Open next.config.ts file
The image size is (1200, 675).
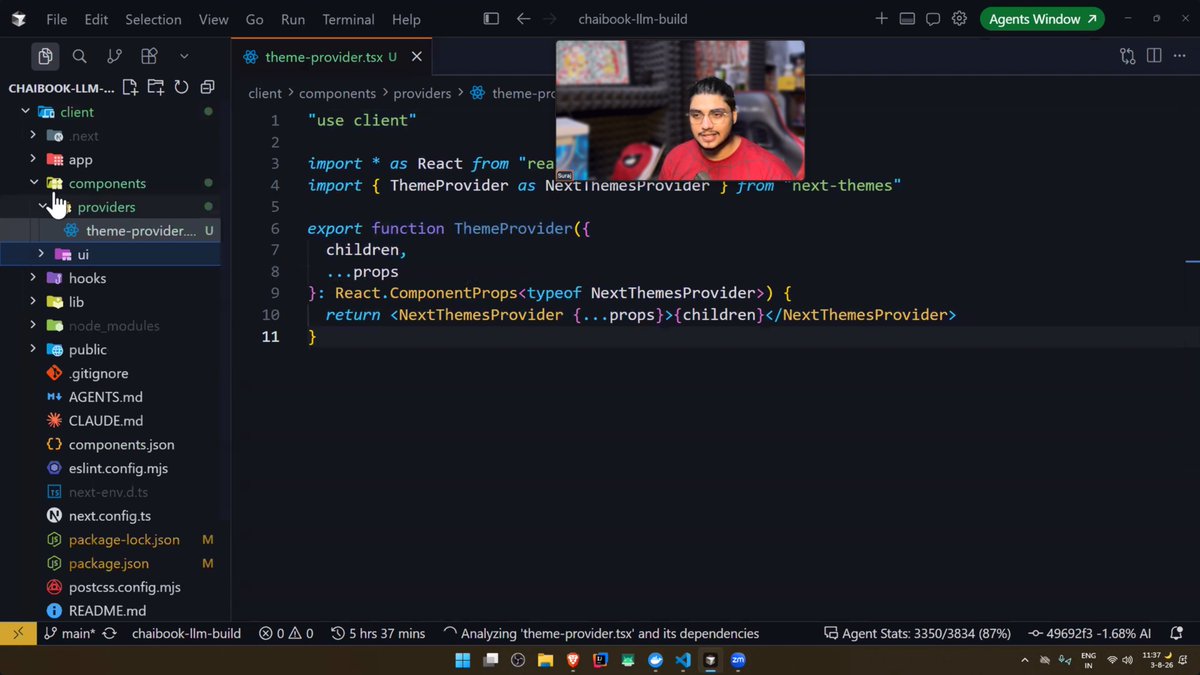pos(110,516)
